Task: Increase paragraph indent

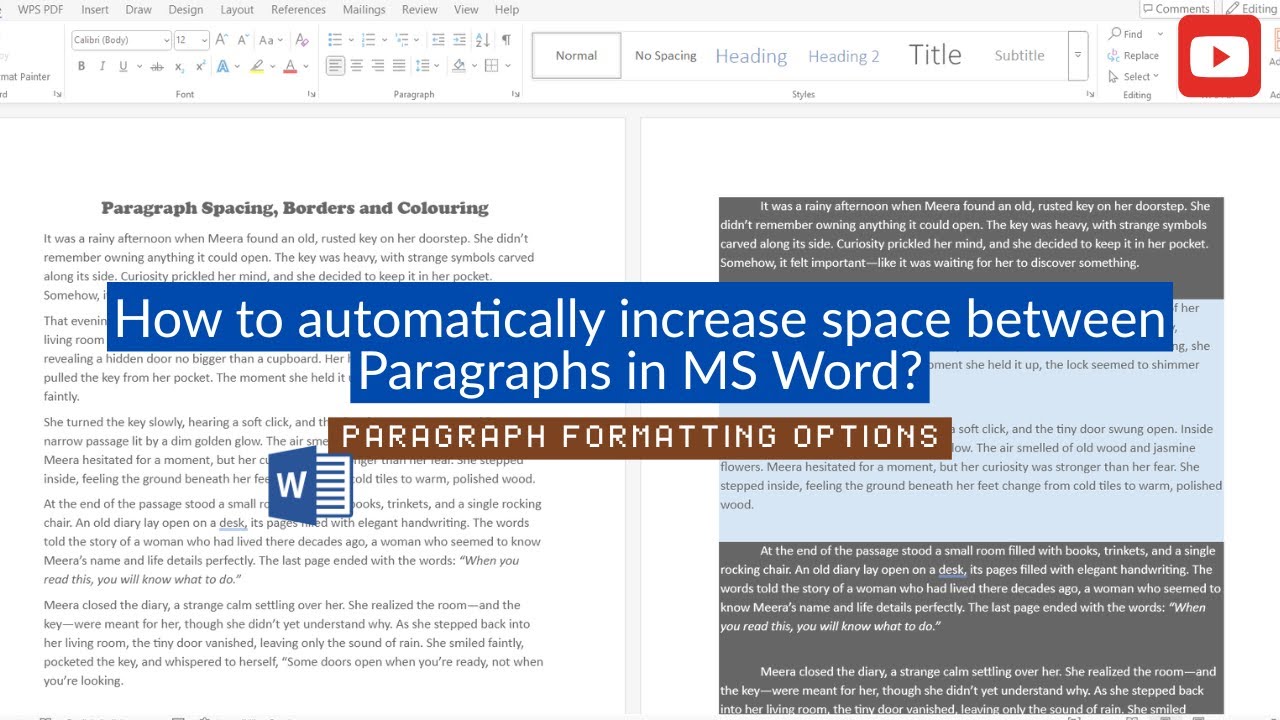Action: click(x=459, y=40)
